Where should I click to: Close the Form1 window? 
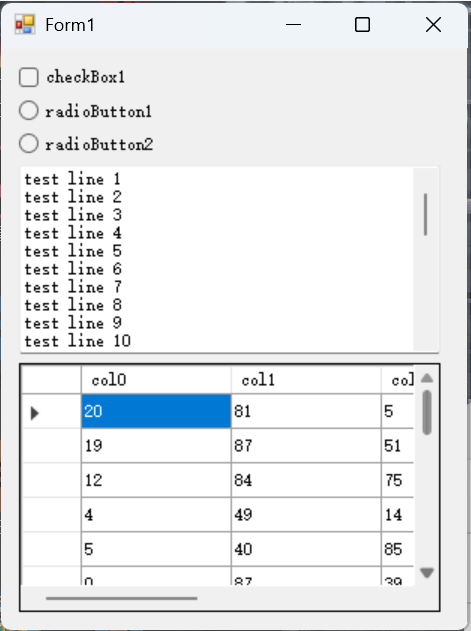click(x=434, y=25)
